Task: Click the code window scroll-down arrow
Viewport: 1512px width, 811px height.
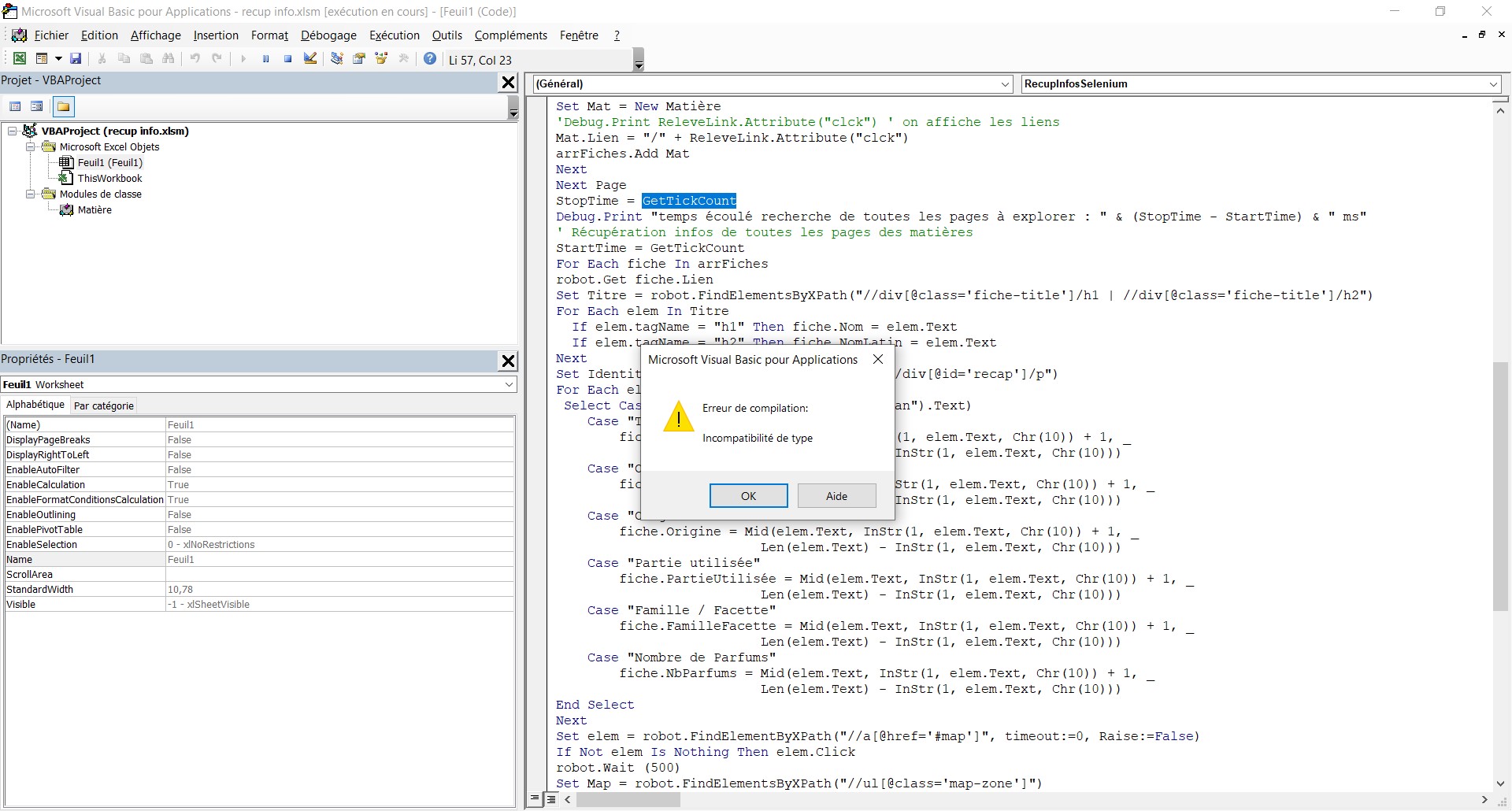Action: (1500, 783)
